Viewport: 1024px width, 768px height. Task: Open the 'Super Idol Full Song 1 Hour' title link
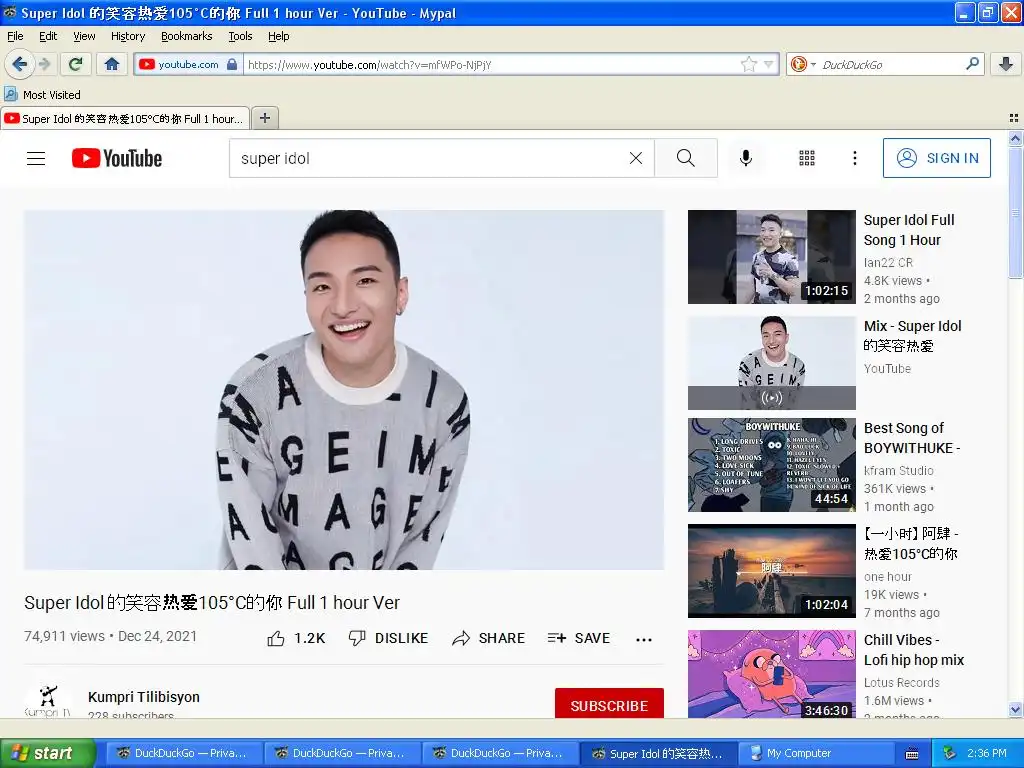909,230
